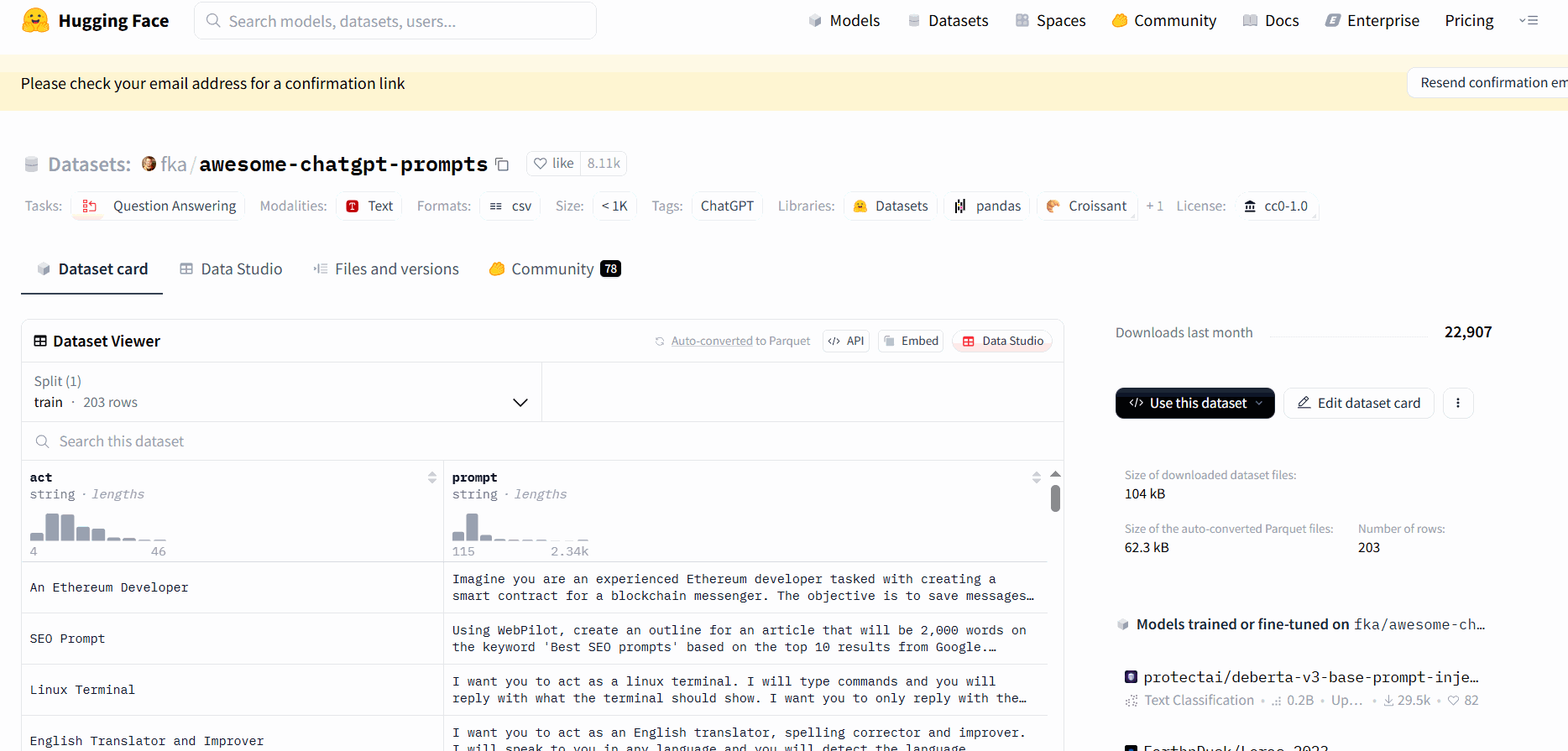Image resolution: width=1568 pixels, height=751 pixels.
Task: Sort the prompt column
Action: (x=1036, y=477)
